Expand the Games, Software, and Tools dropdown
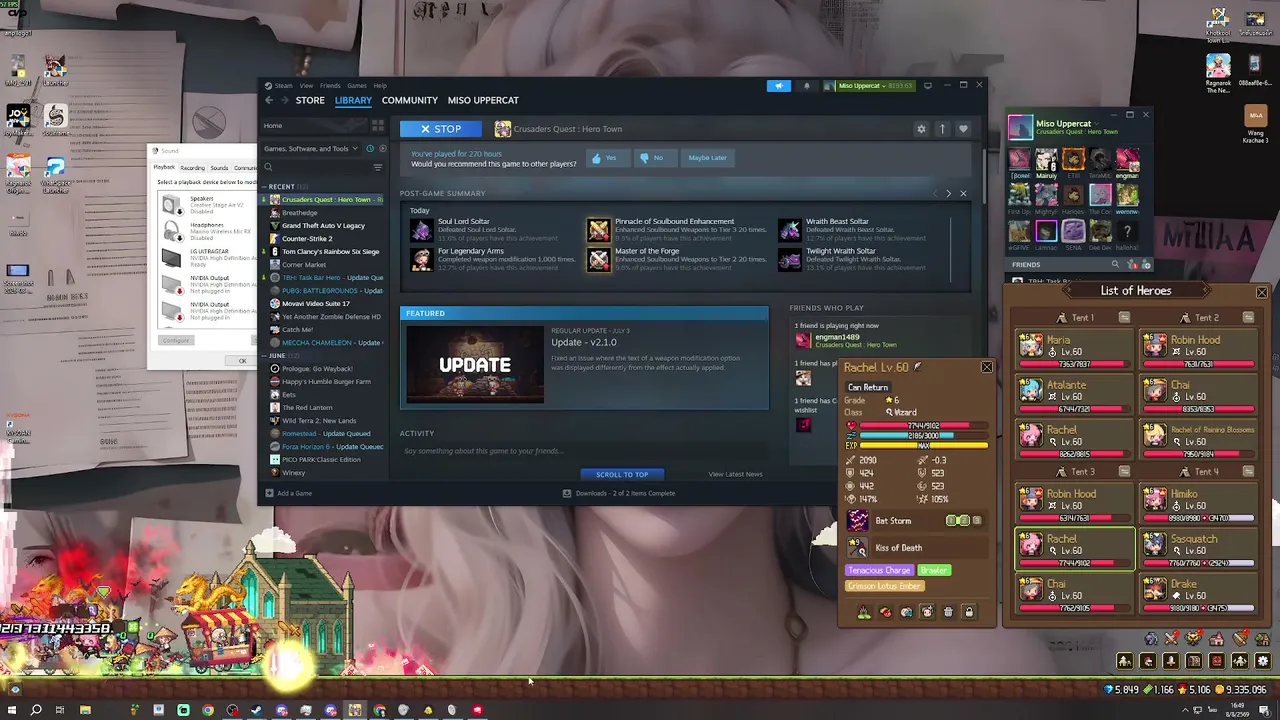 pyautogui.click(x=311, y=149)
